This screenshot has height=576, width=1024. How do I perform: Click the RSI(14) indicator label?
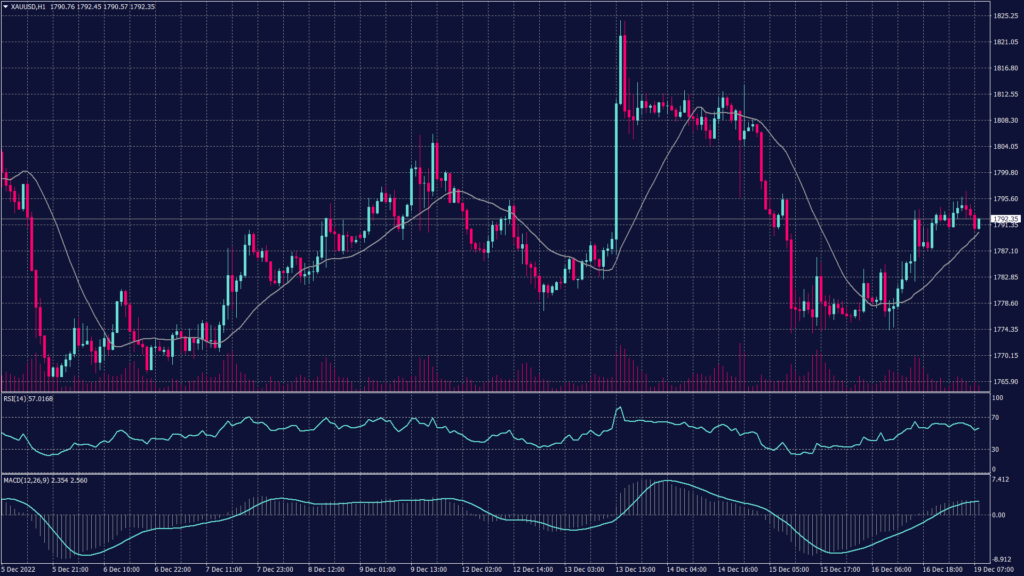(x=14, y=397)
